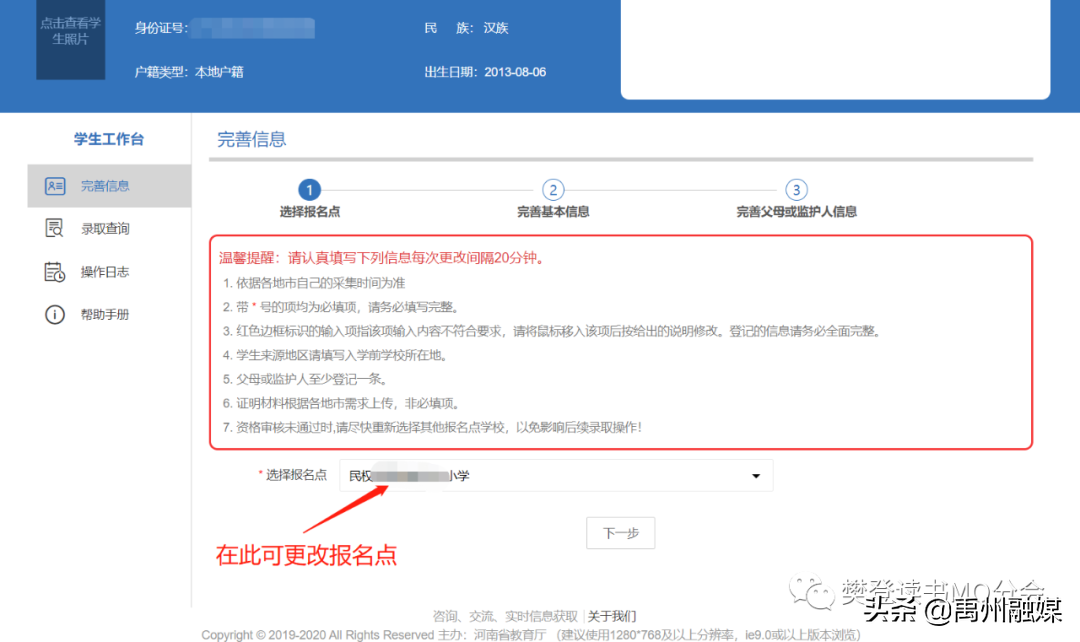This screenshot has width=1080, height=642.
Task: Open the 关于我们 footer link
Action: 611,616
